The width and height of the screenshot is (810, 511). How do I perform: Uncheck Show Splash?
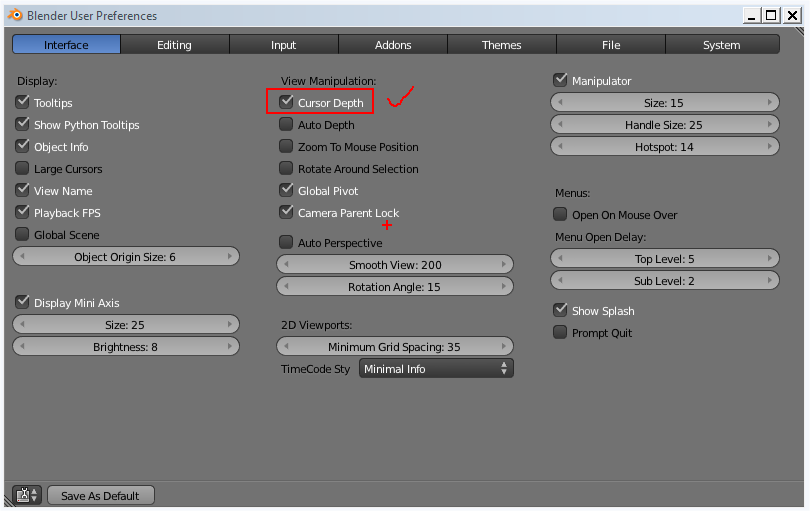(x=560, y=310)
